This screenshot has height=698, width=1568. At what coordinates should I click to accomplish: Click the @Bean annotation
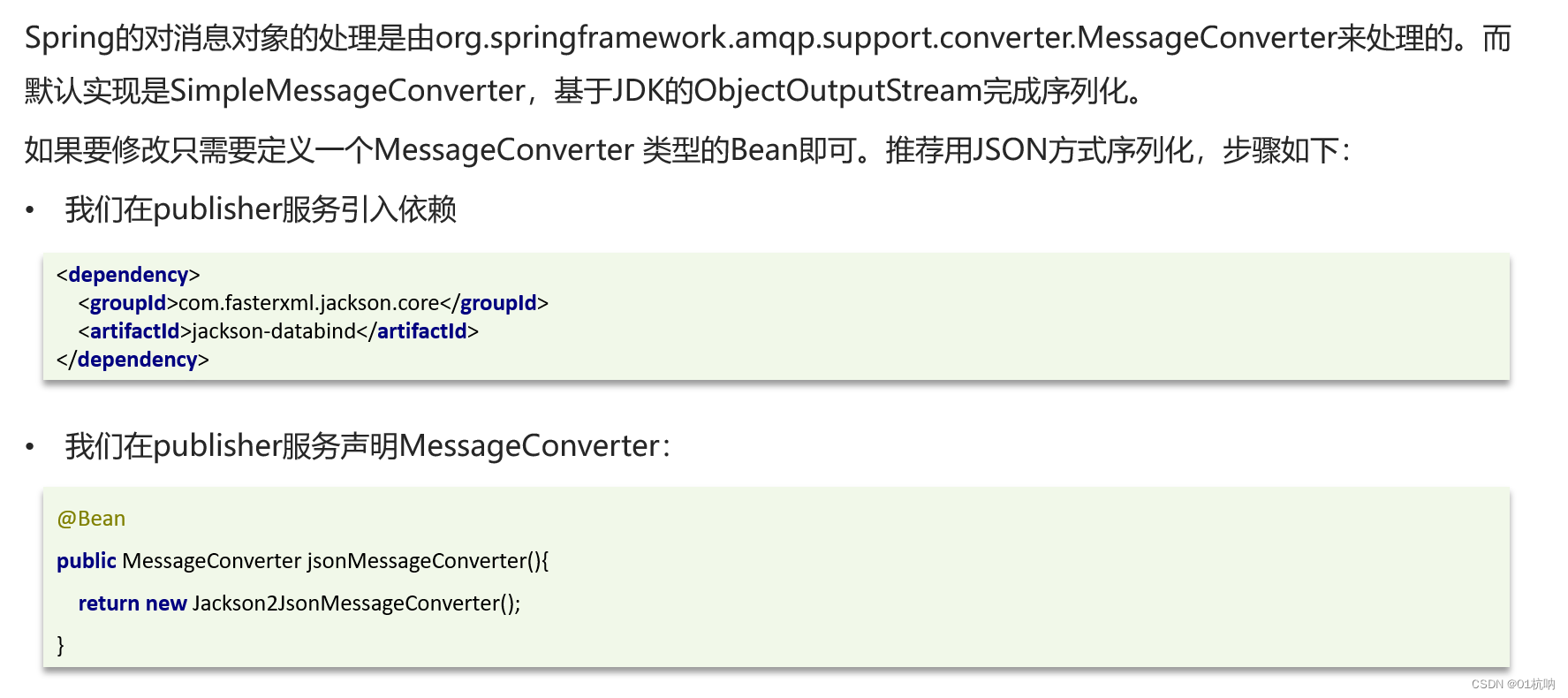pyautogui.click(x=91, y=519)
